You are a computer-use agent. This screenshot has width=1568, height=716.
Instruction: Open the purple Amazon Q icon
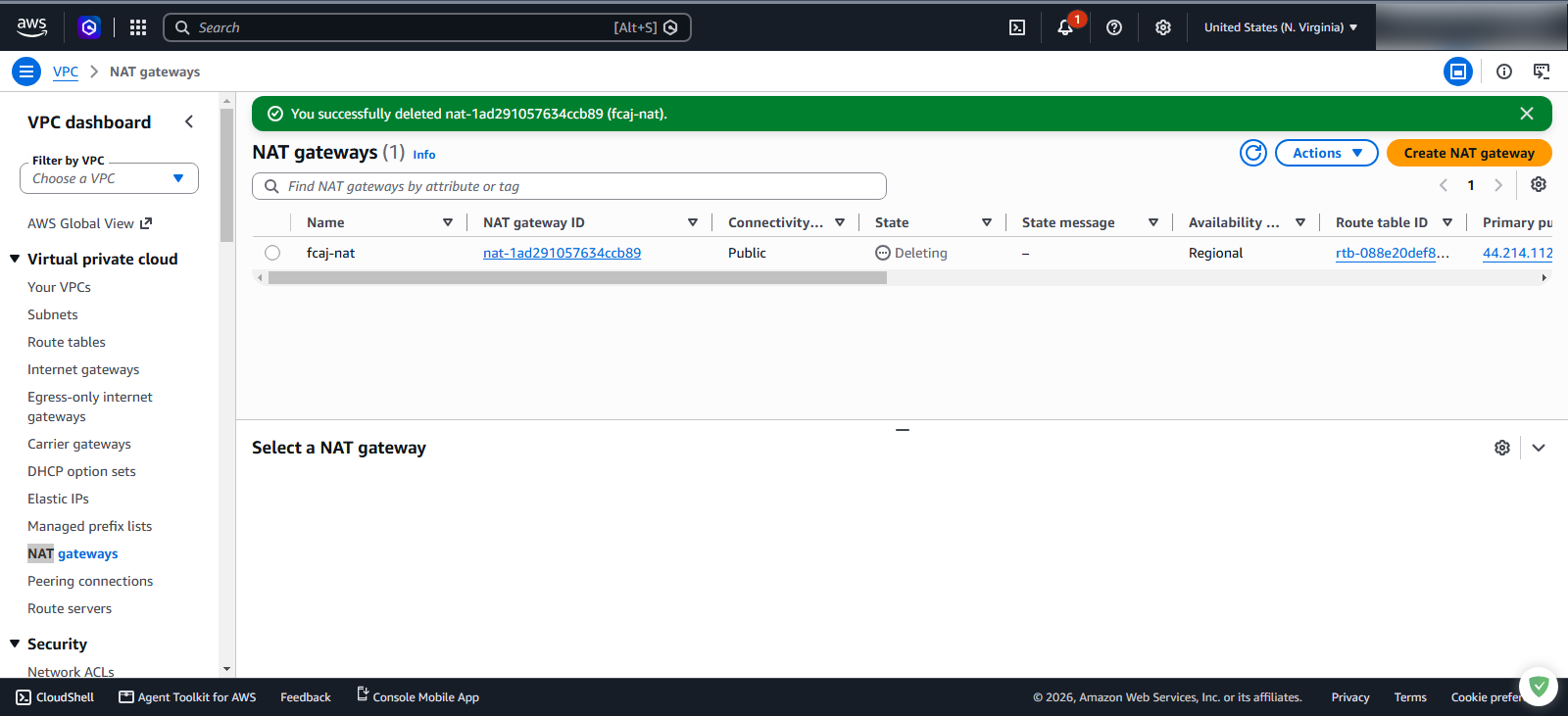tap(89, 27)
